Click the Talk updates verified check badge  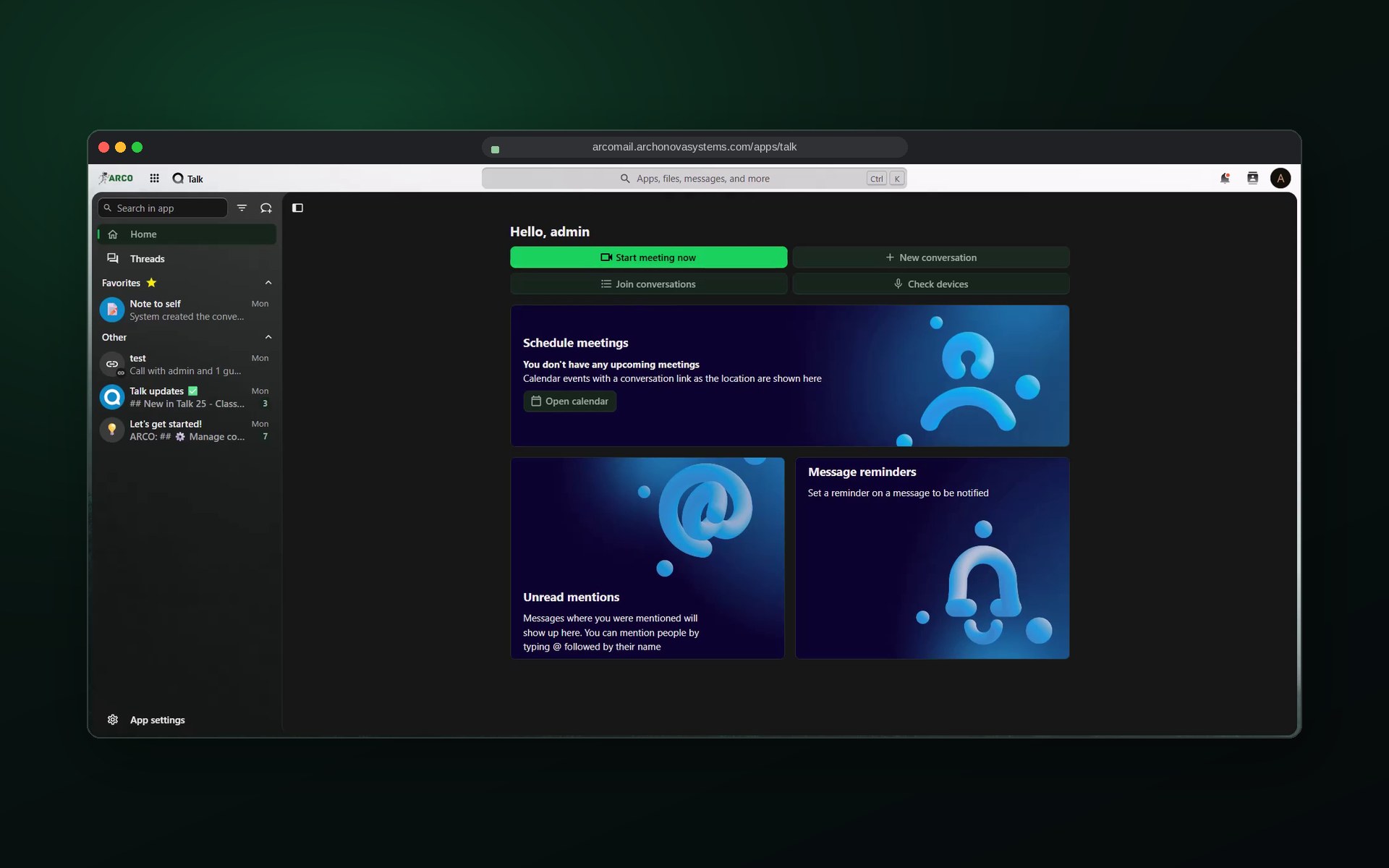pyautogui.click(x=193, y=391)
